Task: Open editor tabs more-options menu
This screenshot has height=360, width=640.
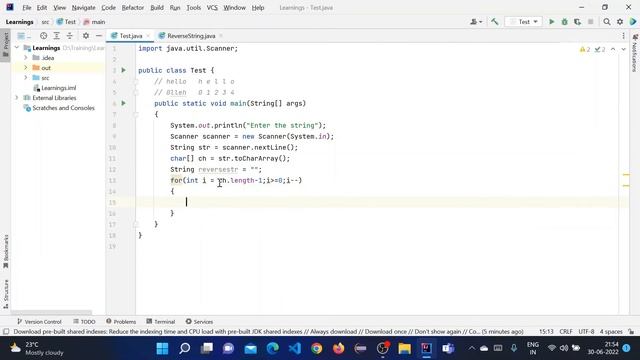Action: [623, 36]
